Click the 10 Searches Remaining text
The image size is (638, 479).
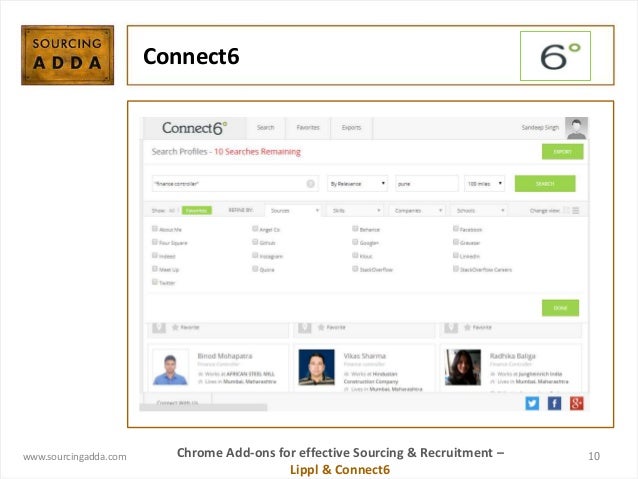coord(257,152)
